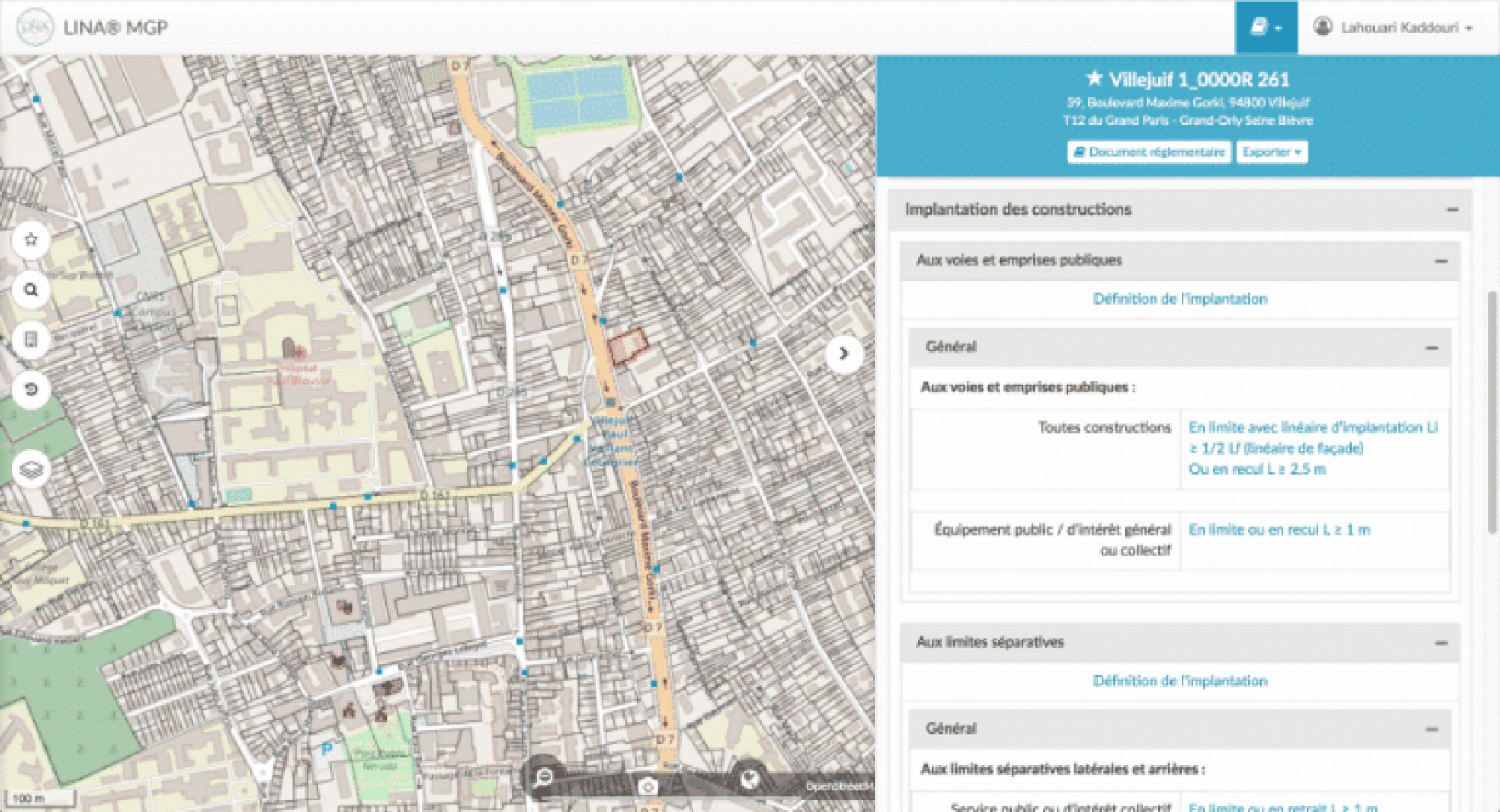
Task: Open the Lahouari Kaddouri user menu
Action: coord(1392,27)
